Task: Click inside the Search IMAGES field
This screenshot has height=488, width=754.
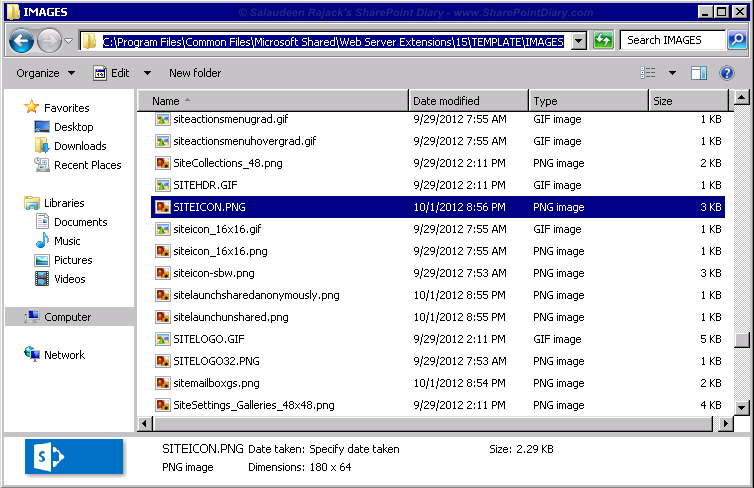Action: [x=673, y=40]
